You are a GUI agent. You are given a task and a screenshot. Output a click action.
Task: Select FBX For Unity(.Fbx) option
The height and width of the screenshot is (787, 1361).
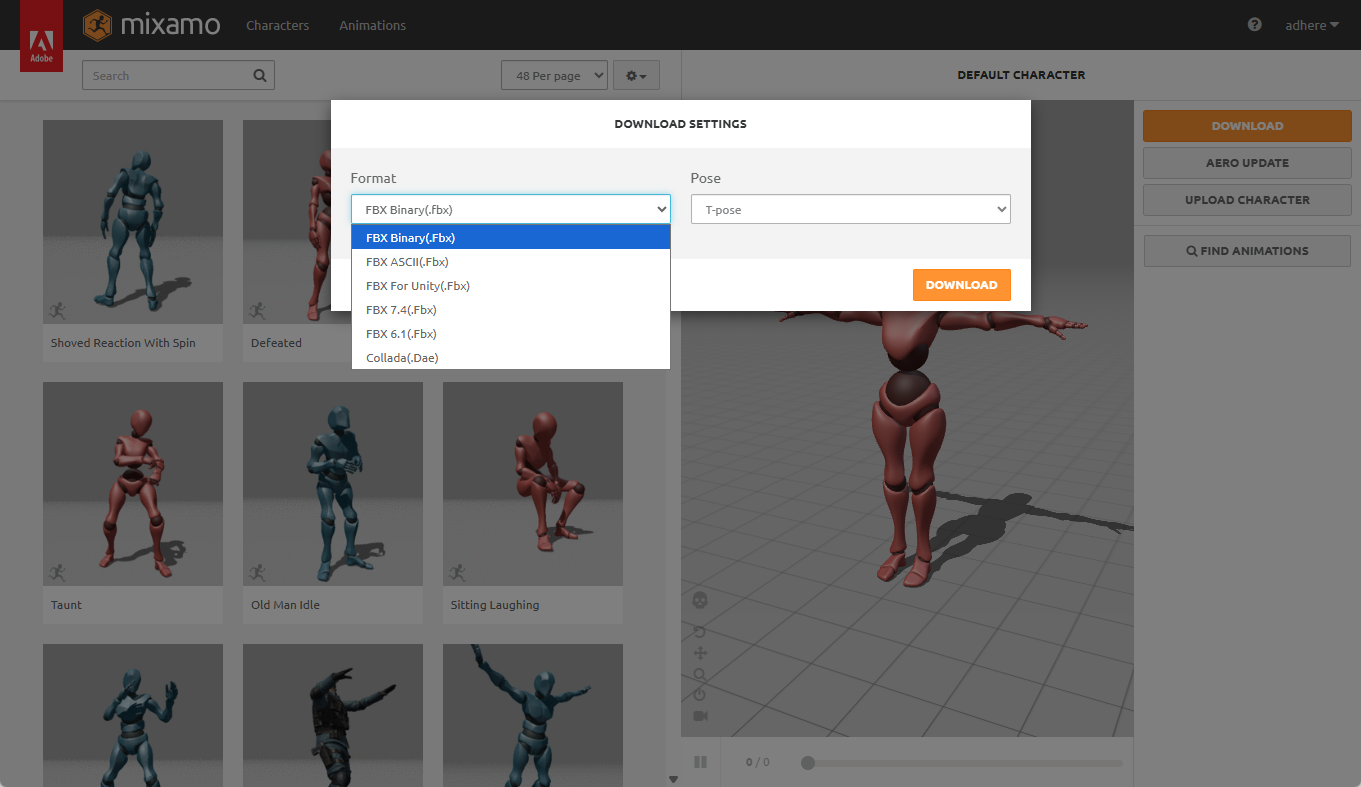click(511, 286)
